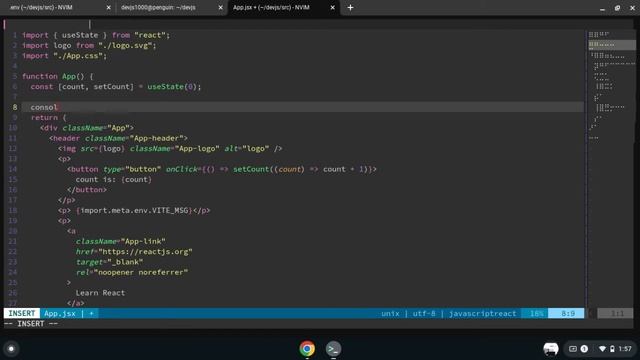
Task: Click "App-logo" className on line 12
Action: (197, 149)
